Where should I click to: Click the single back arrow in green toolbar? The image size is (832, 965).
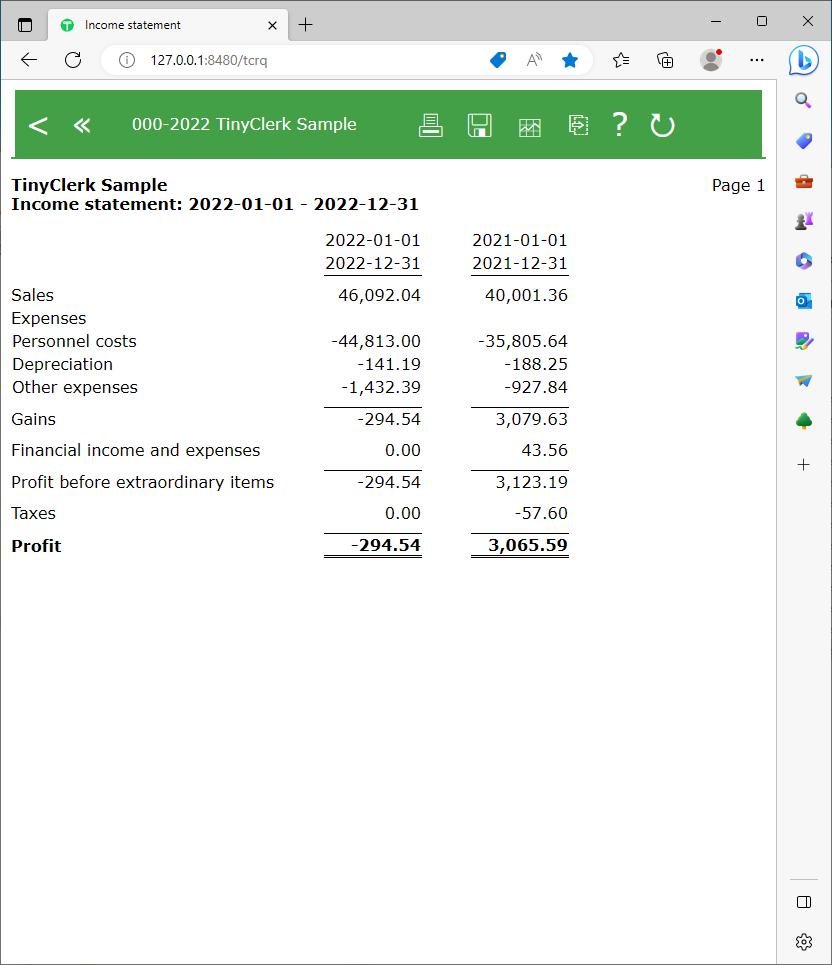[38, 125]
